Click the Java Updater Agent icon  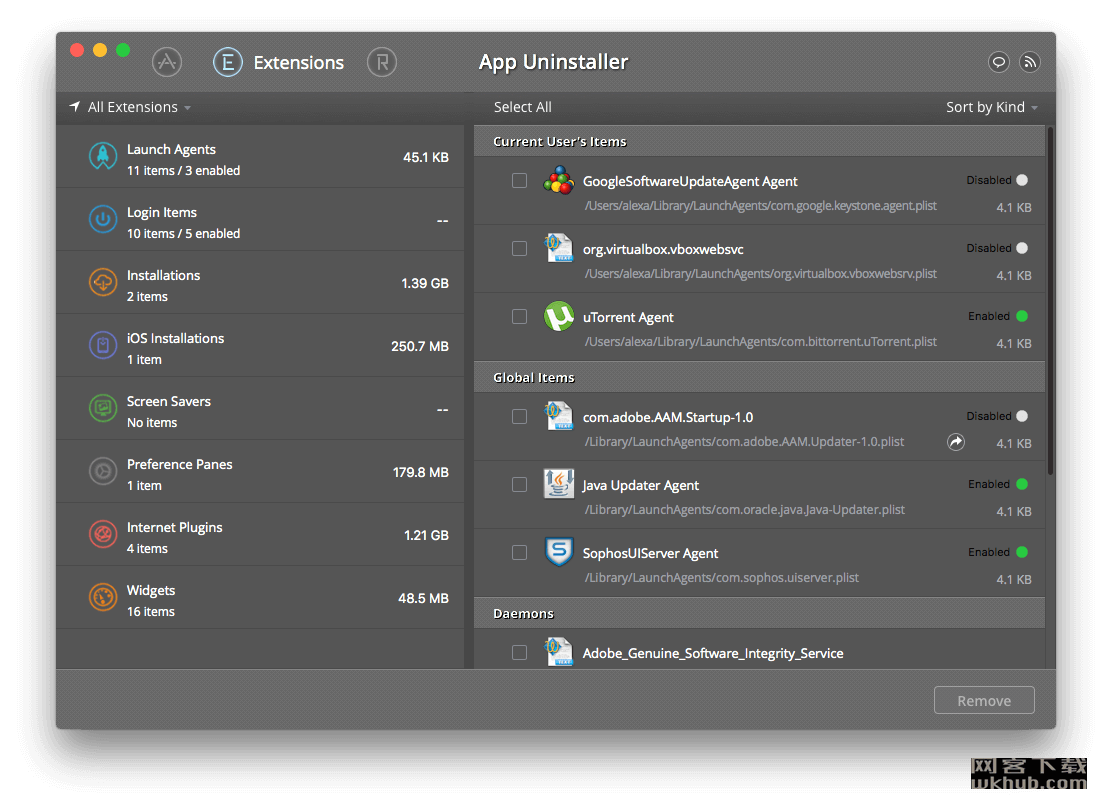559,484
